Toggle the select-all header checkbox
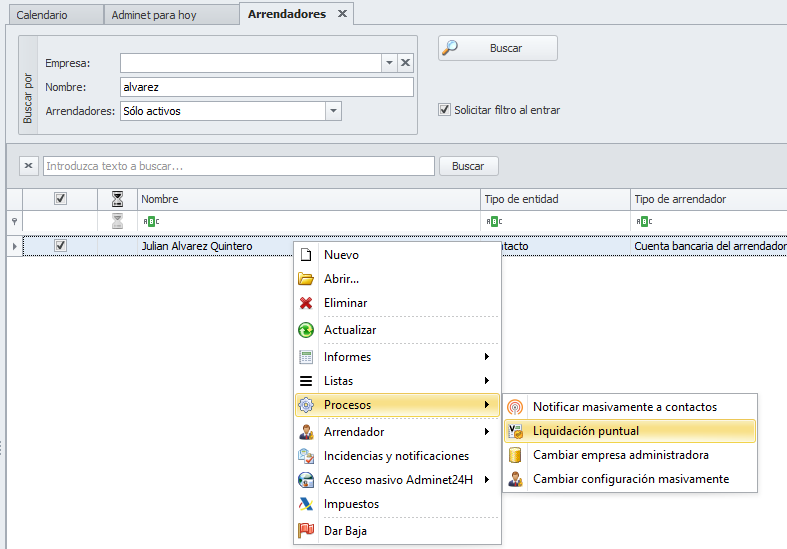Viewport: 787px width, 549px height. point(60,199)
